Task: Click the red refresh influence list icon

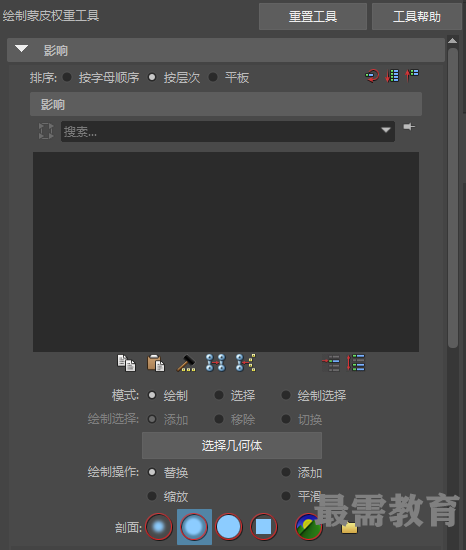Action: pos(372,75)
